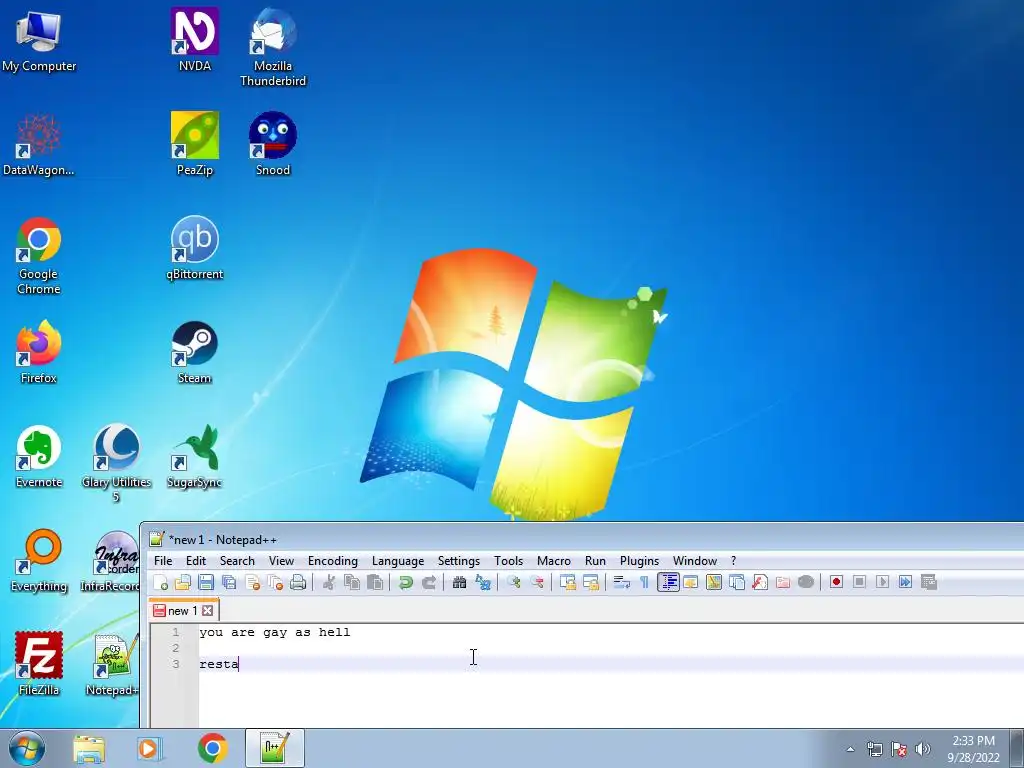Show hidden tray icons arrow
1024x768 pixels.
click(850, 749)
